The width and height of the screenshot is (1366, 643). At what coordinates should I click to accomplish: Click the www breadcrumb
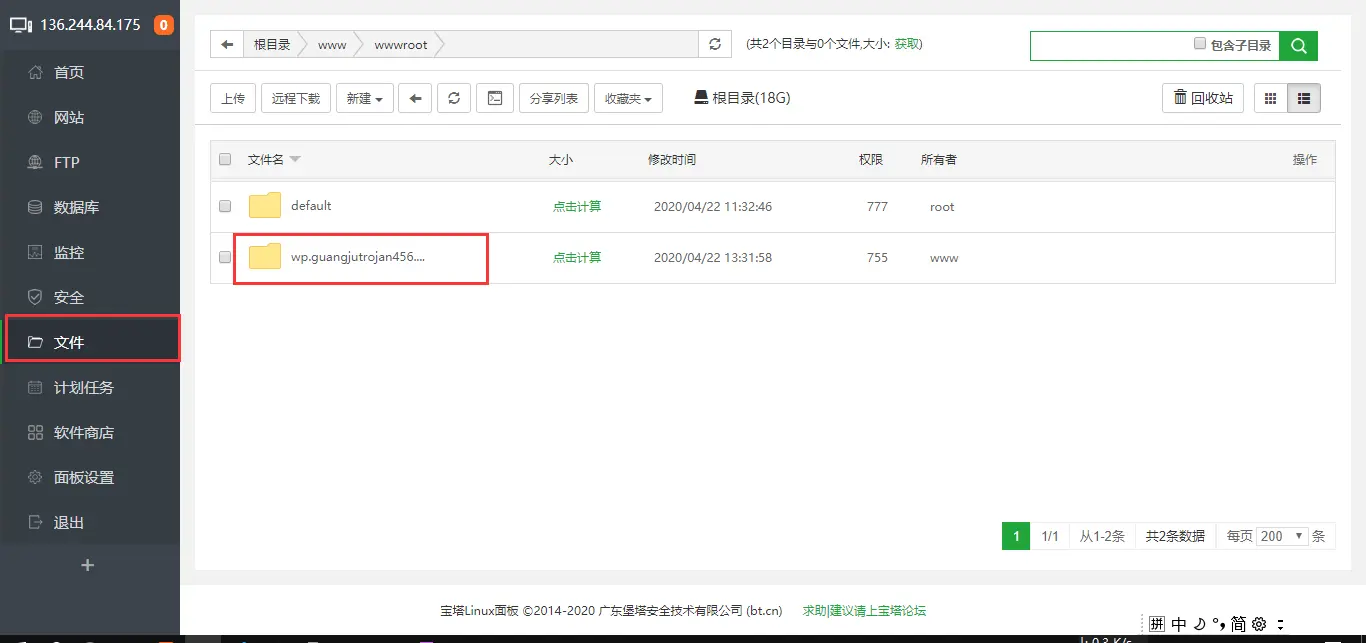click(332, 44)
